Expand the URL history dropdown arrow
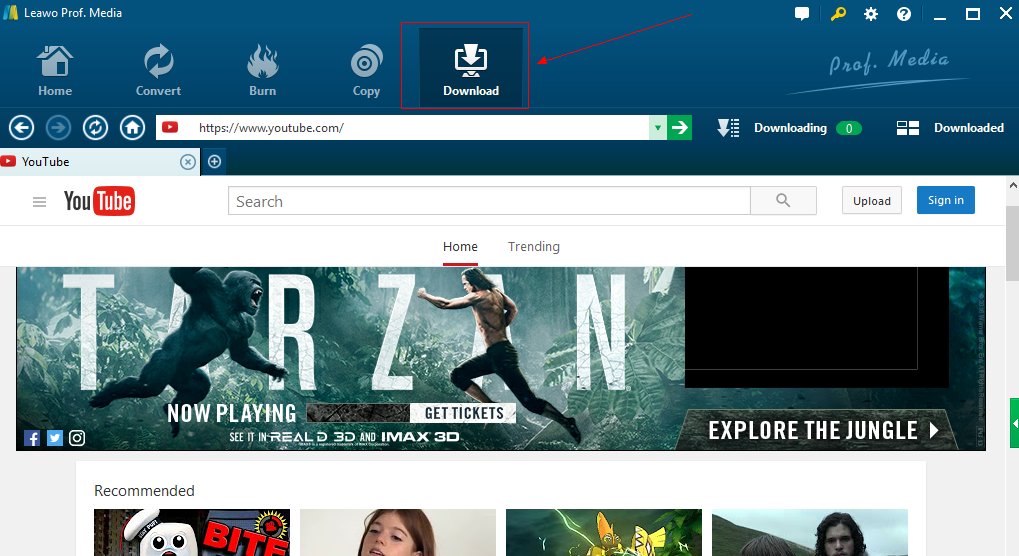This screenshot has width=1019, height=556. (x=658, y=127)
